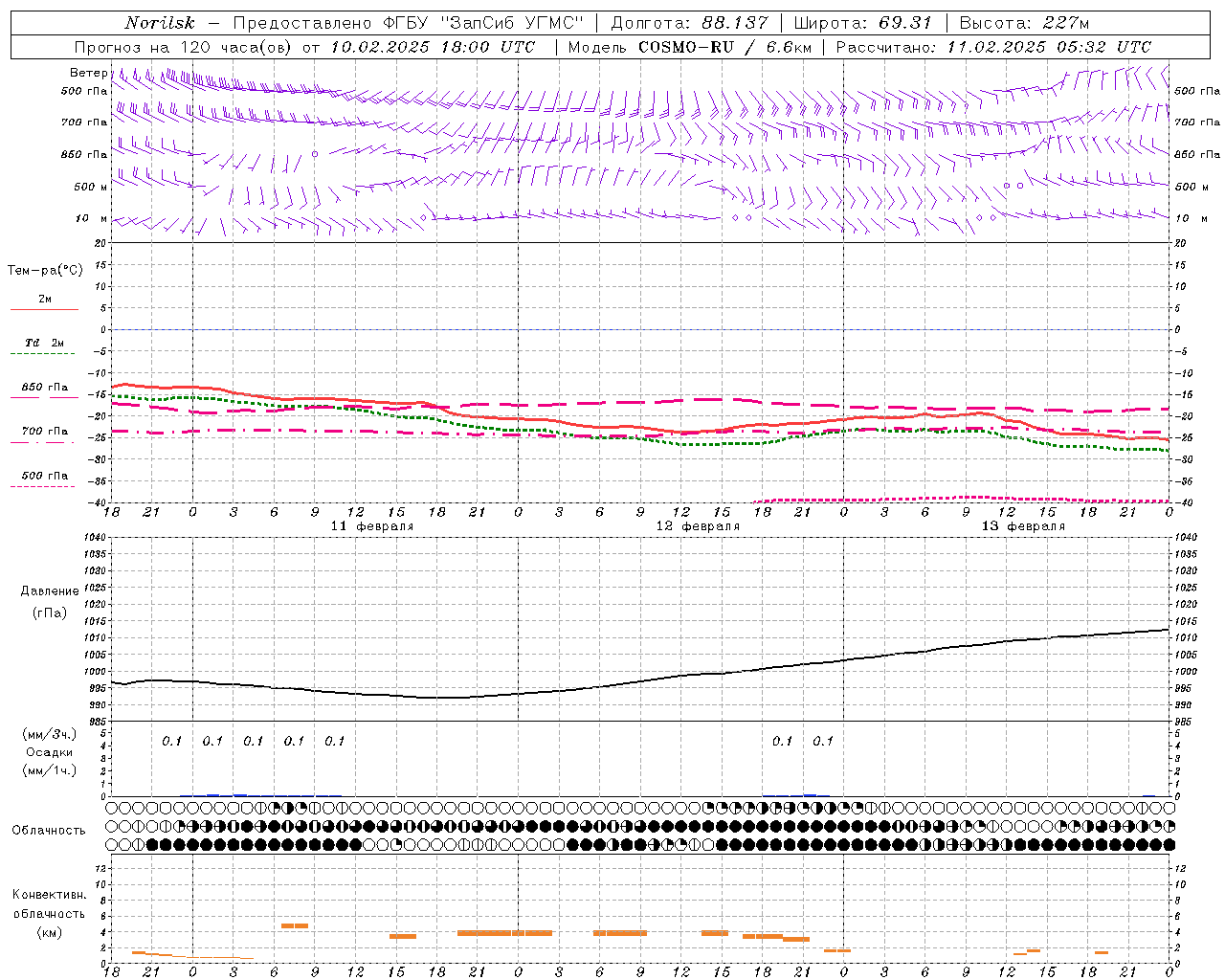Click the 'Td 2м' dew point legend entry
This screenshot has height=980, width=1225.
pos(45,343)
